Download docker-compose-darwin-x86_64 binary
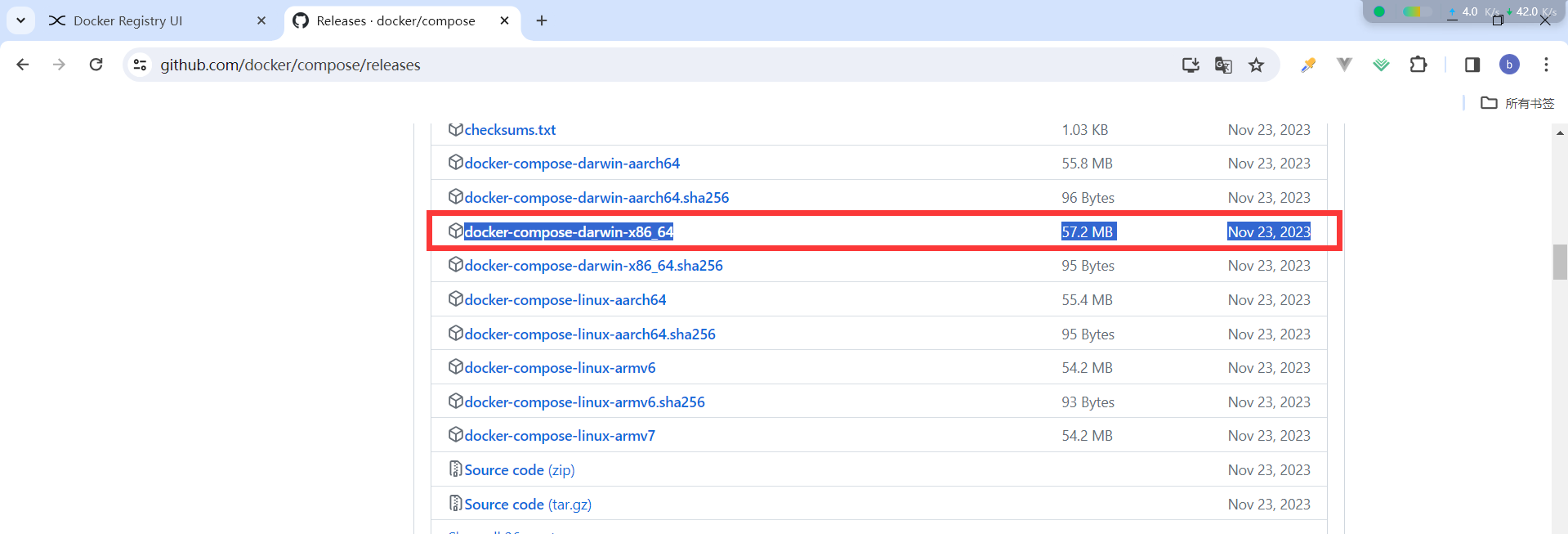 click(569, 232)
